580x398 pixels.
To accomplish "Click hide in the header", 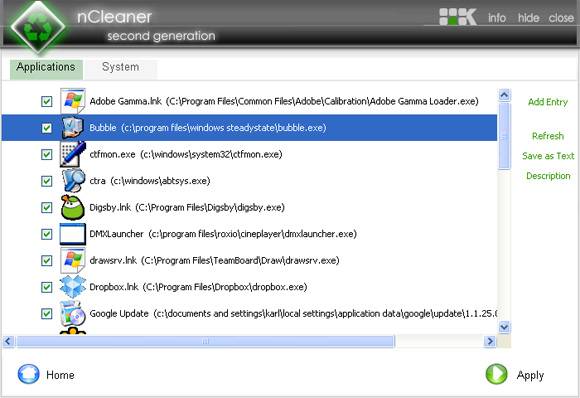I will click(x=528, y=18).
